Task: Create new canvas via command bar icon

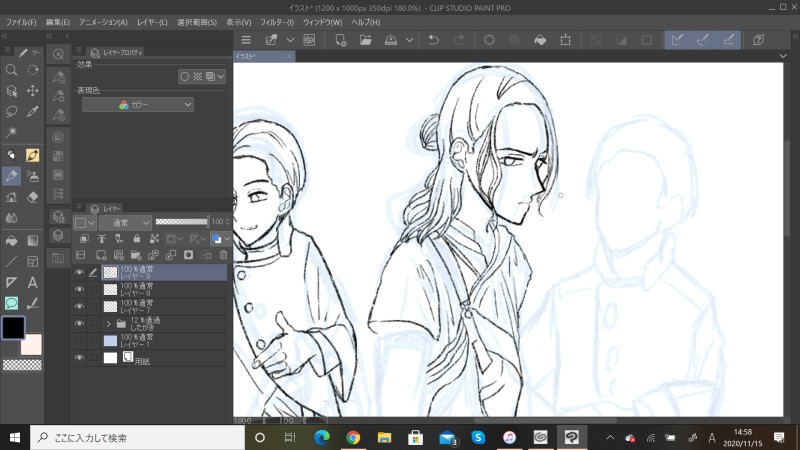Action: click(340, 40)
